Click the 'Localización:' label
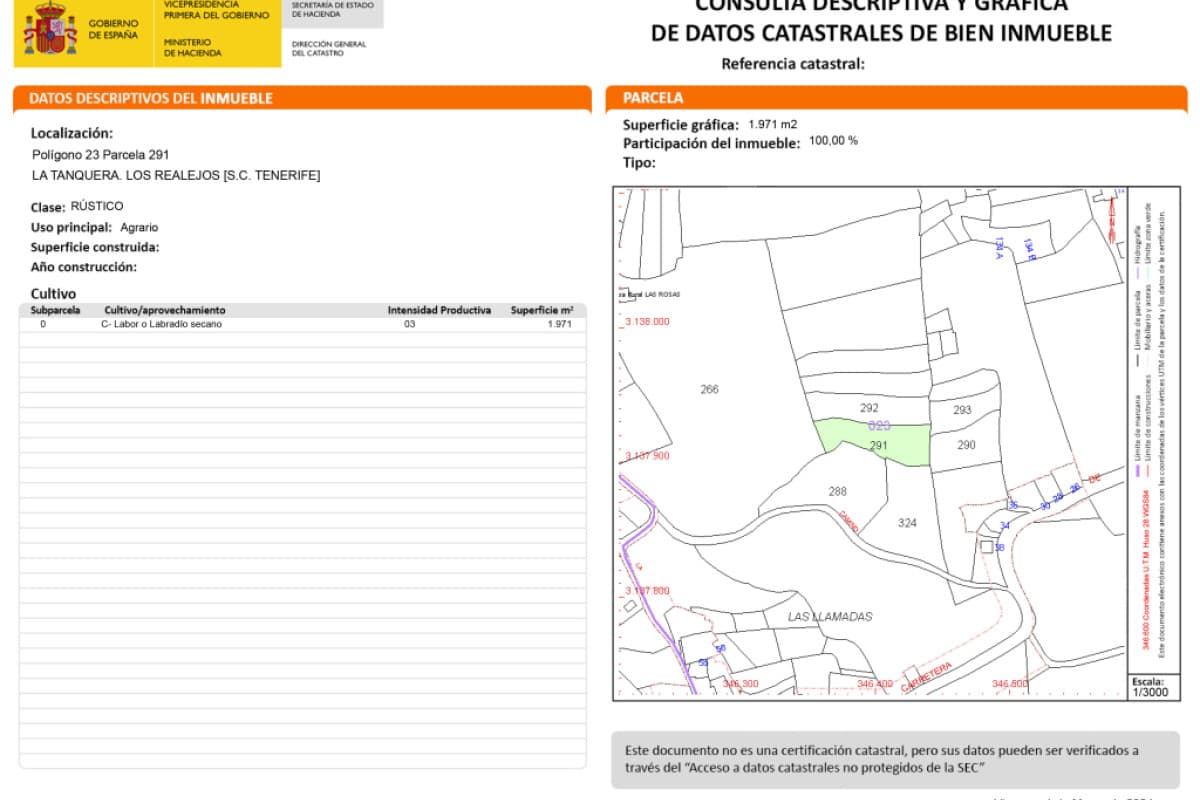This screenshot has width=1200, height=800. [72, 133]
